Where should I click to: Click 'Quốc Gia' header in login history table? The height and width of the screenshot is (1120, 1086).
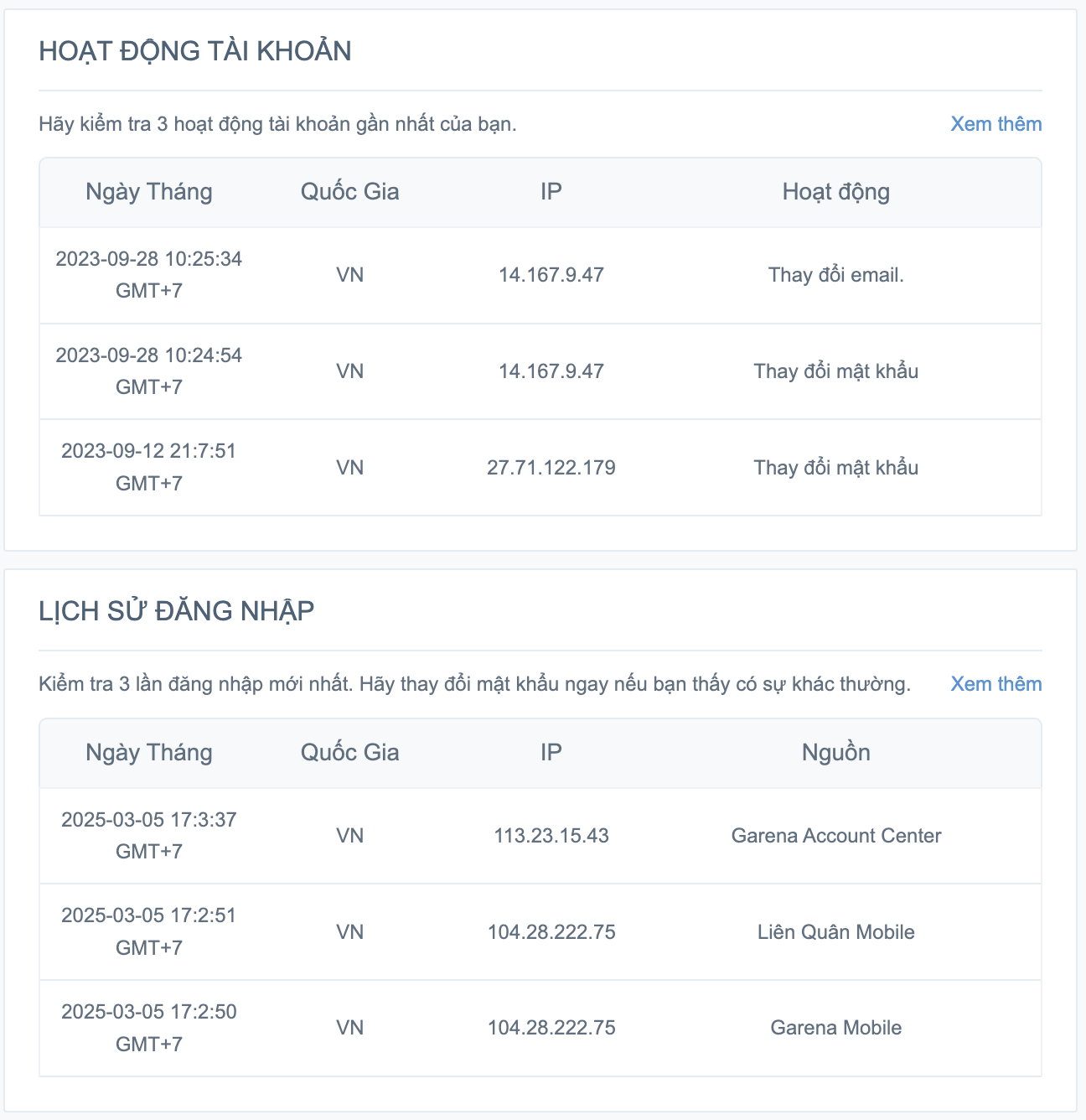tap(349, 753)
